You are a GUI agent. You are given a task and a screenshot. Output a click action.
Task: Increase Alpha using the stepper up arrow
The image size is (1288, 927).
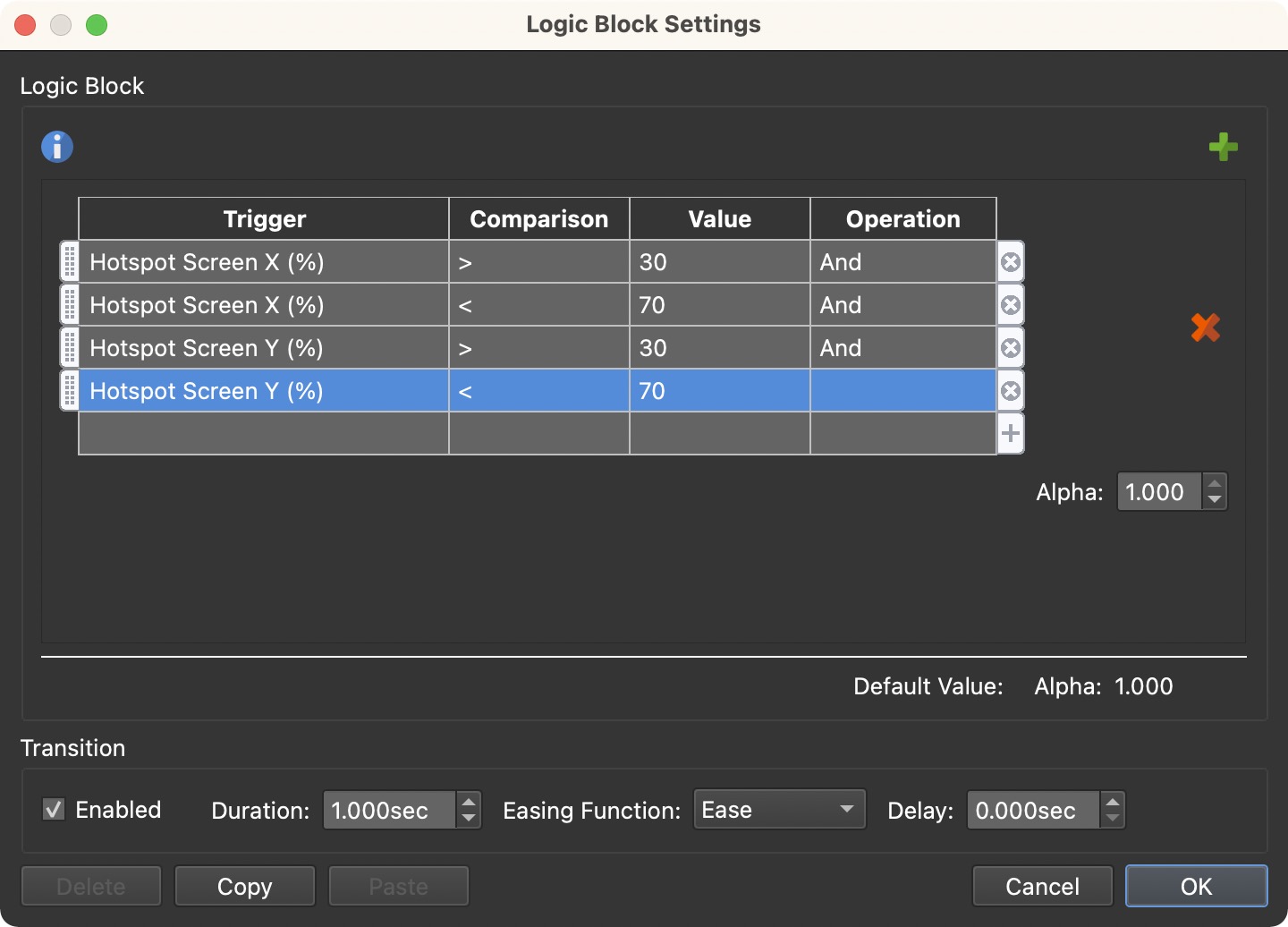pyautogui.click(x=1214, y=484)
